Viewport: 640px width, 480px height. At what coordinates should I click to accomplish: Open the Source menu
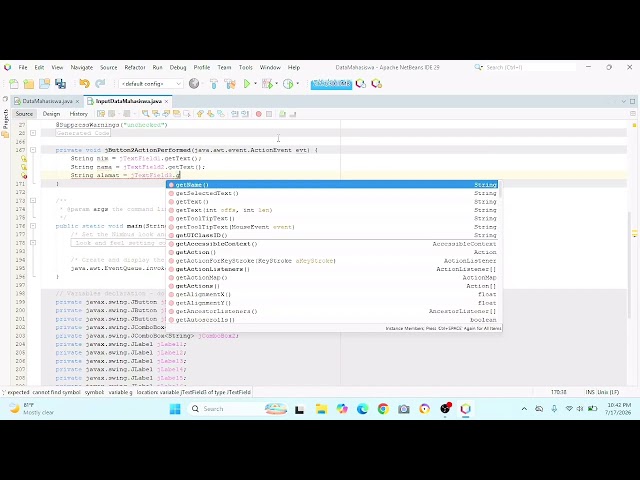point(109,67)
